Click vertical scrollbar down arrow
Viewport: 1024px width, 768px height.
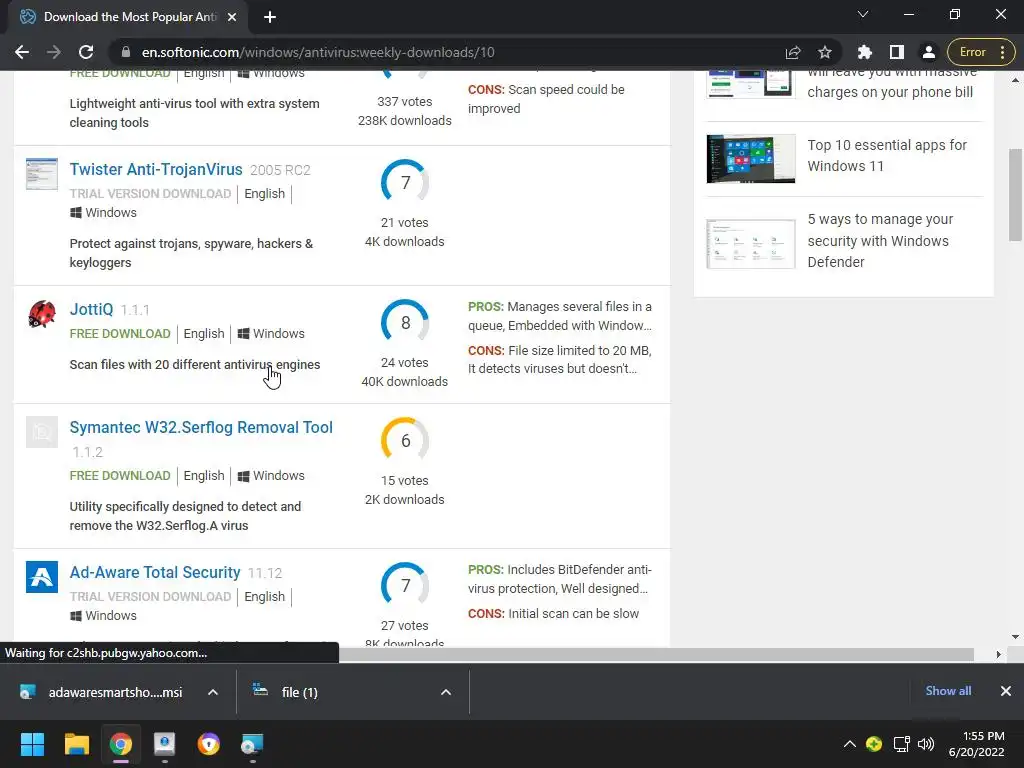1015,637
